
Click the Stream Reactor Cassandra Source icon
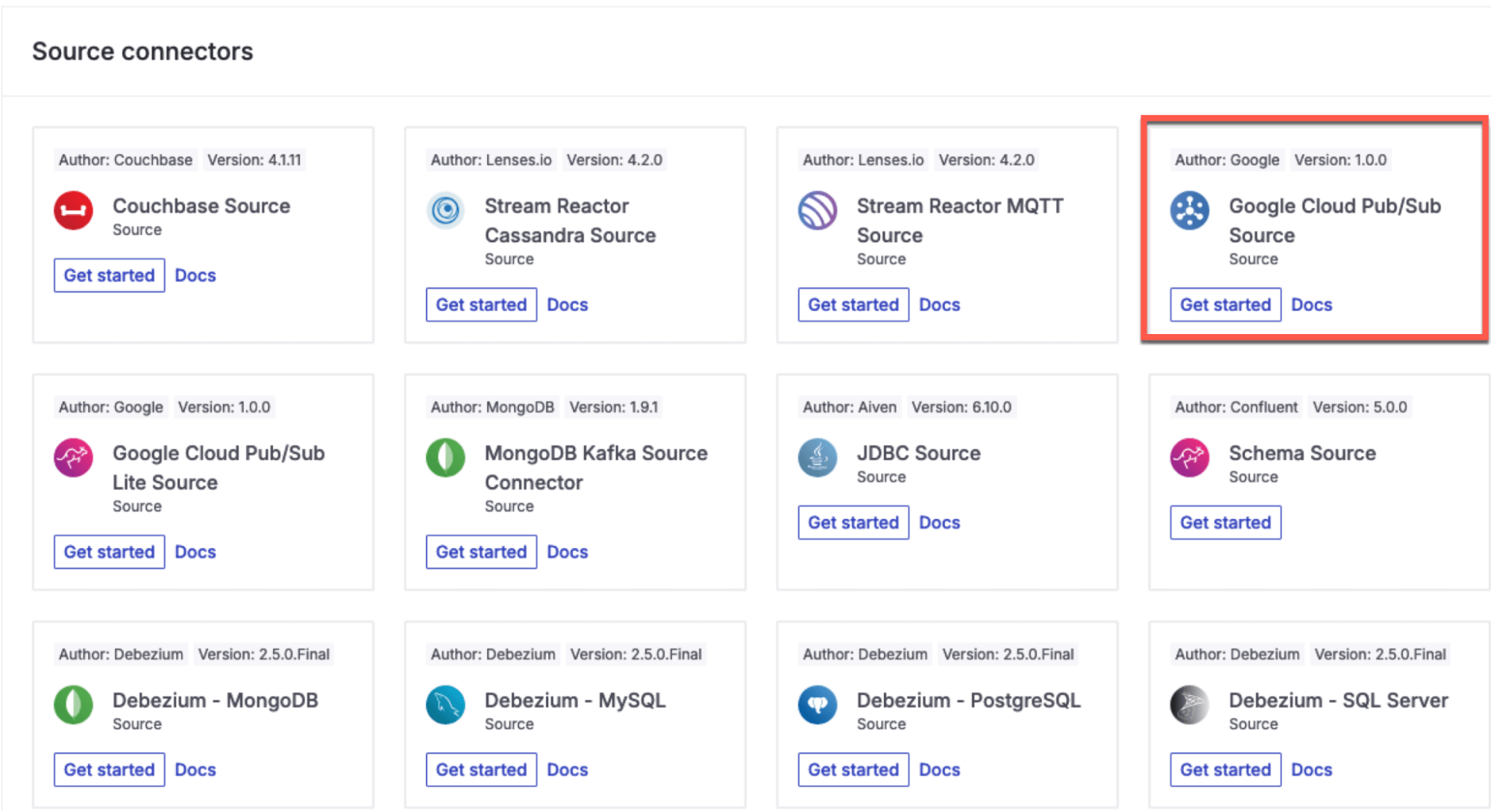click(x=445, y=211)
